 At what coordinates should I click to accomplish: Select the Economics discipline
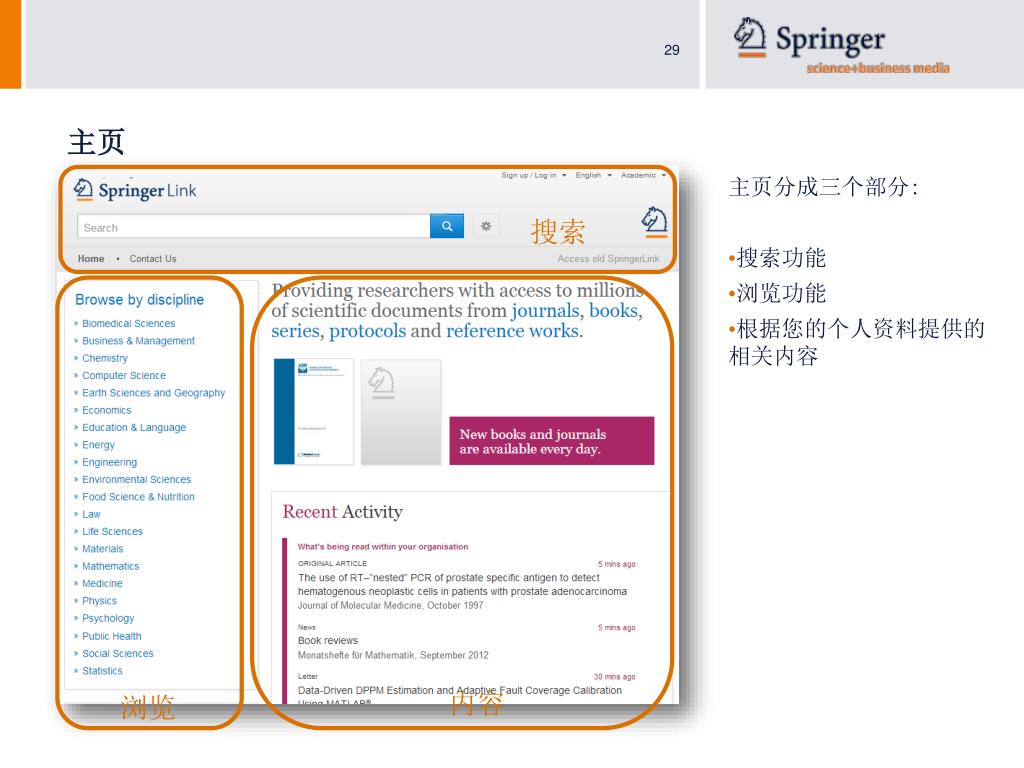point(106,410)
